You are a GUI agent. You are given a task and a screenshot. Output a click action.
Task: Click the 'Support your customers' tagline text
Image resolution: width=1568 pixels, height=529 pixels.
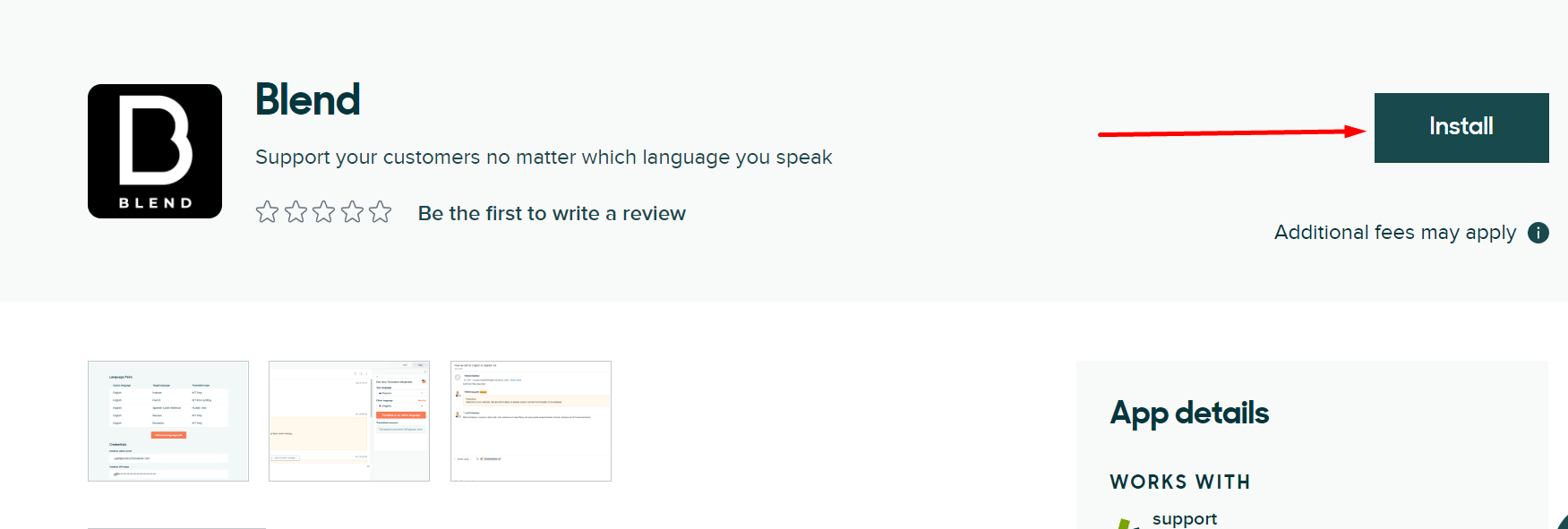pyautogui.click(x=544, y=158)
